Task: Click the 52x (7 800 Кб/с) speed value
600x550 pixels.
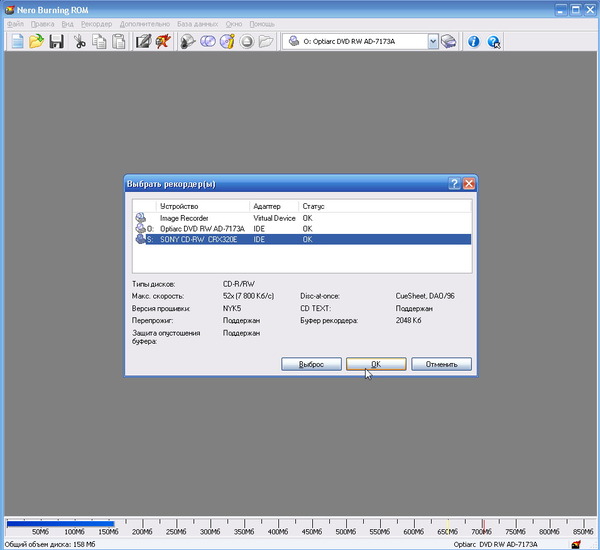Action: click(248, 296)
